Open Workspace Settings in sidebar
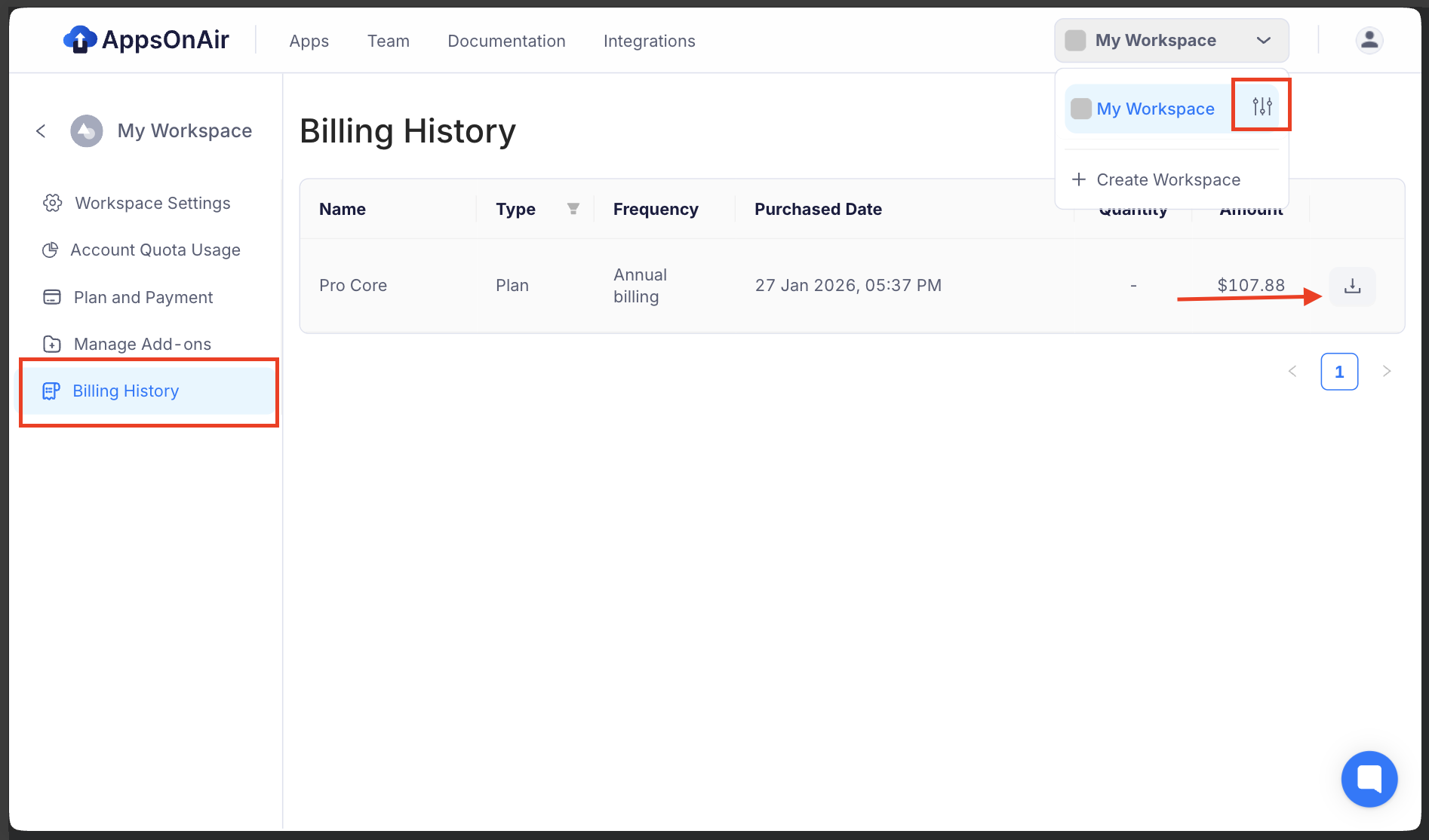 [152, 203]
